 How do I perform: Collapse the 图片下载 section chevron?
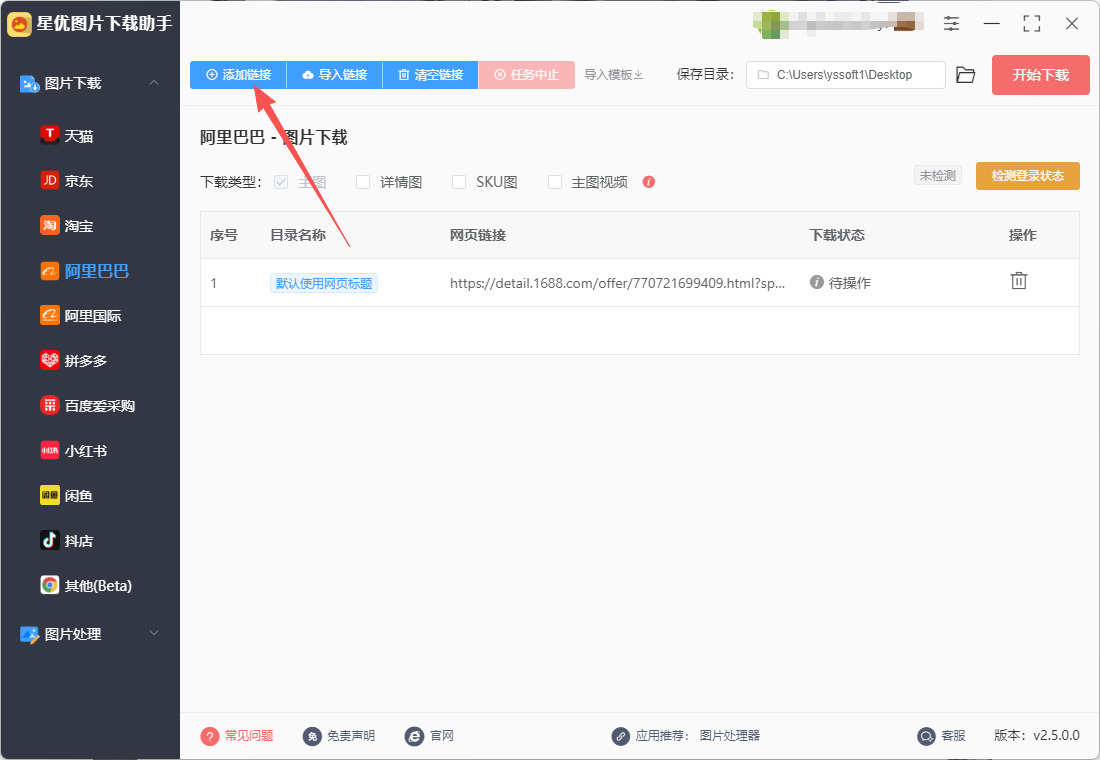(154, 83)
